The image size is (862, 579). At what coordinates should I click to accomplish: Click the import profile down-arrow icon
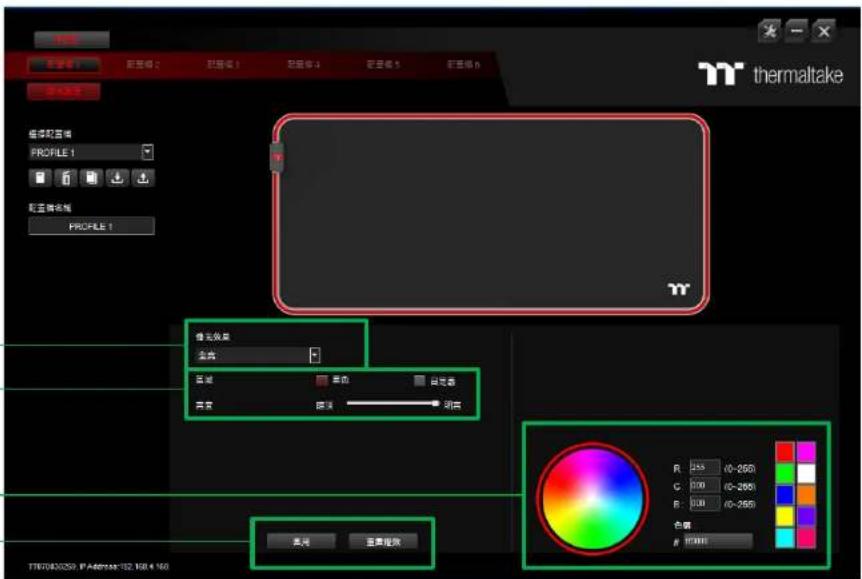[117, 178]
